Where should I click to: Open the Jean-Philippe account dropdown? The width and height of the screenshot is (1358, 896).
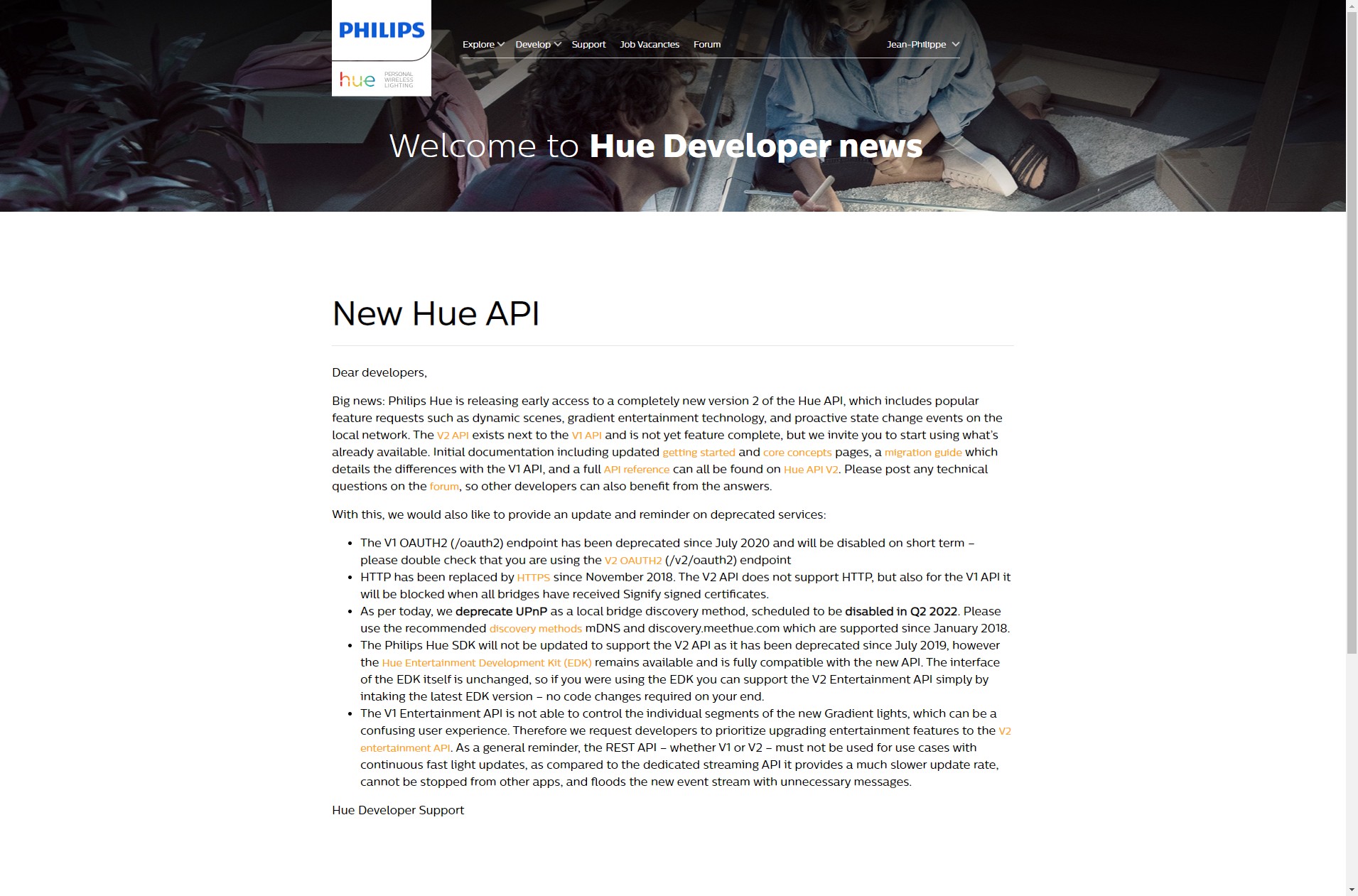tap(922, 44)
